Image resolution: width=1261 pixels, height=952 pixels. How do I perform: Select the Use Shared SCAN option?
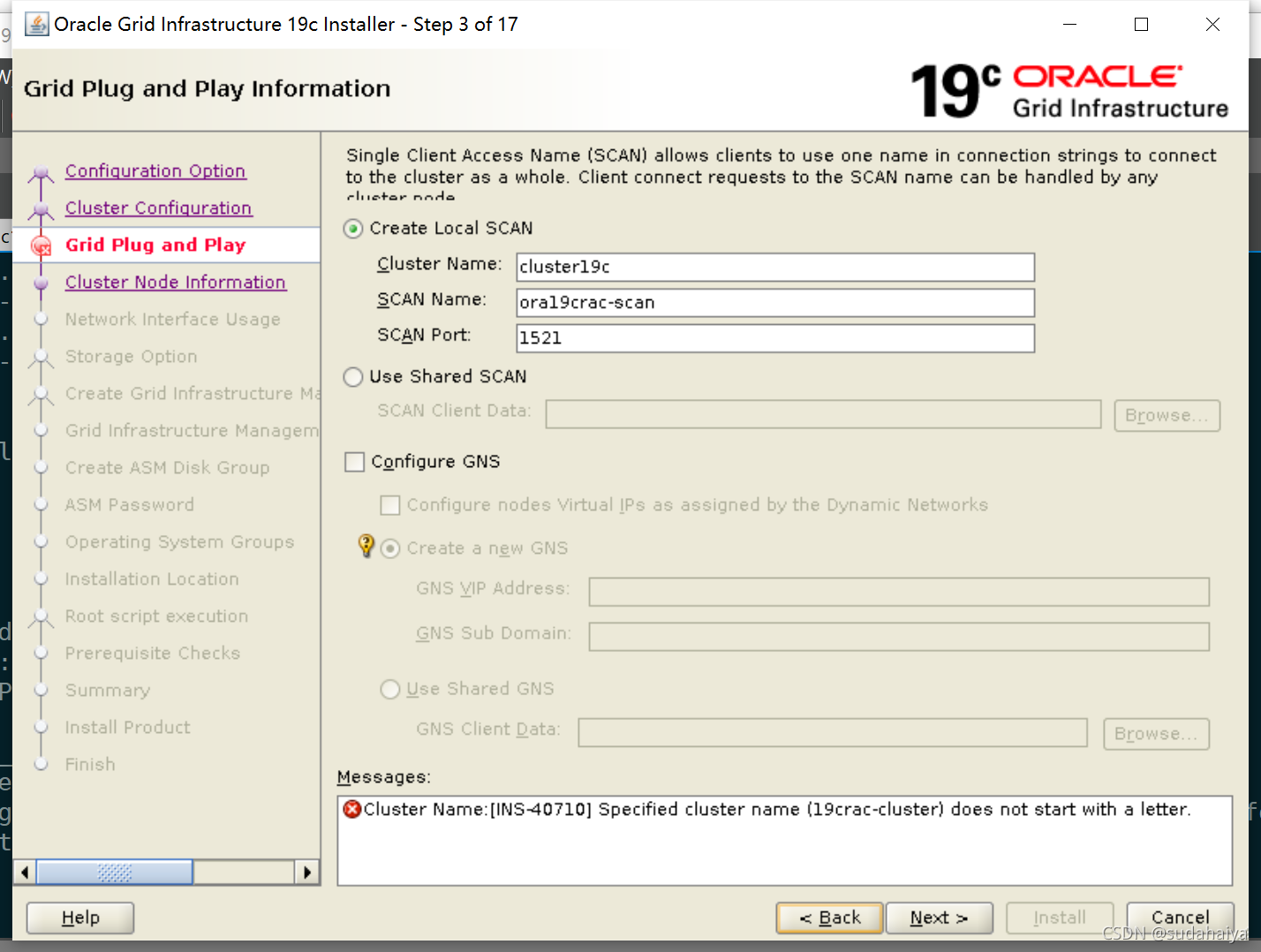353,377
